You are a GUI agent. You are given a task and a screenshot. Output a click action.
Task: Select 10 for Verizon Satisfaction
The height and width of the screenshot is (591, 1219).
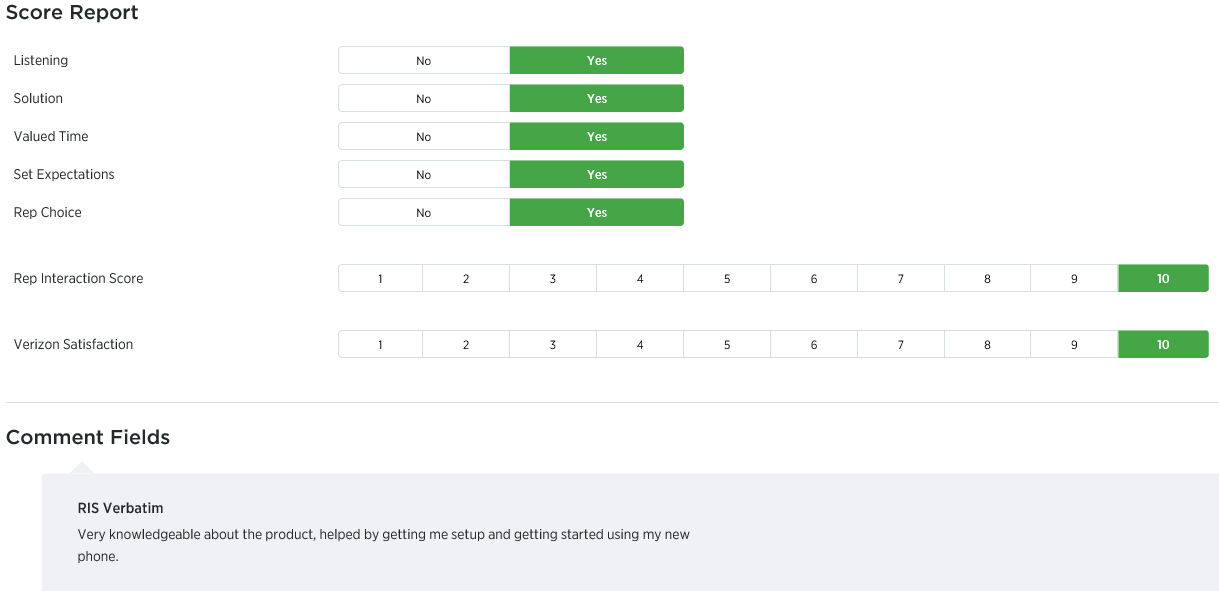pyautogui.click(x=1163, y=345)
